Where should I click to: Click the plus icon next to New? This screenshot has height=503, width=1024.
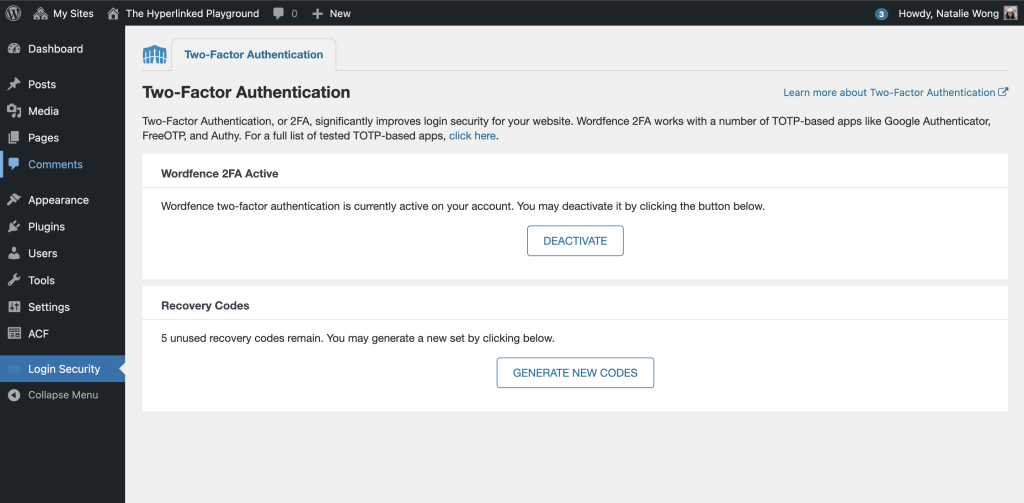coord(317,13)
